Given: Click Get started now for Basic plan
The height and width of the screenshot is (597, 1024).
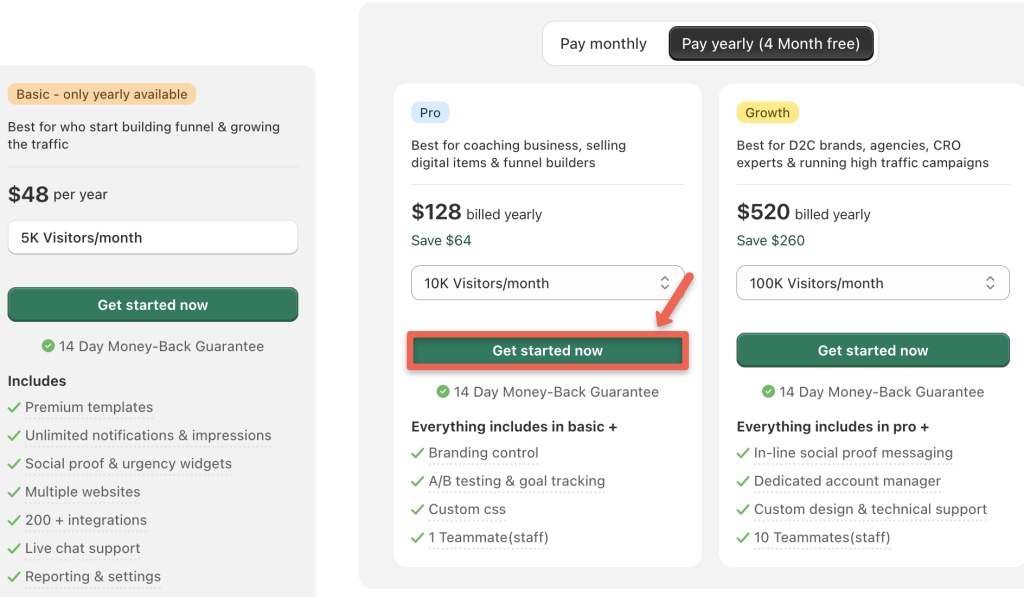Looking at the screenshot, I should tap(152, 305).
